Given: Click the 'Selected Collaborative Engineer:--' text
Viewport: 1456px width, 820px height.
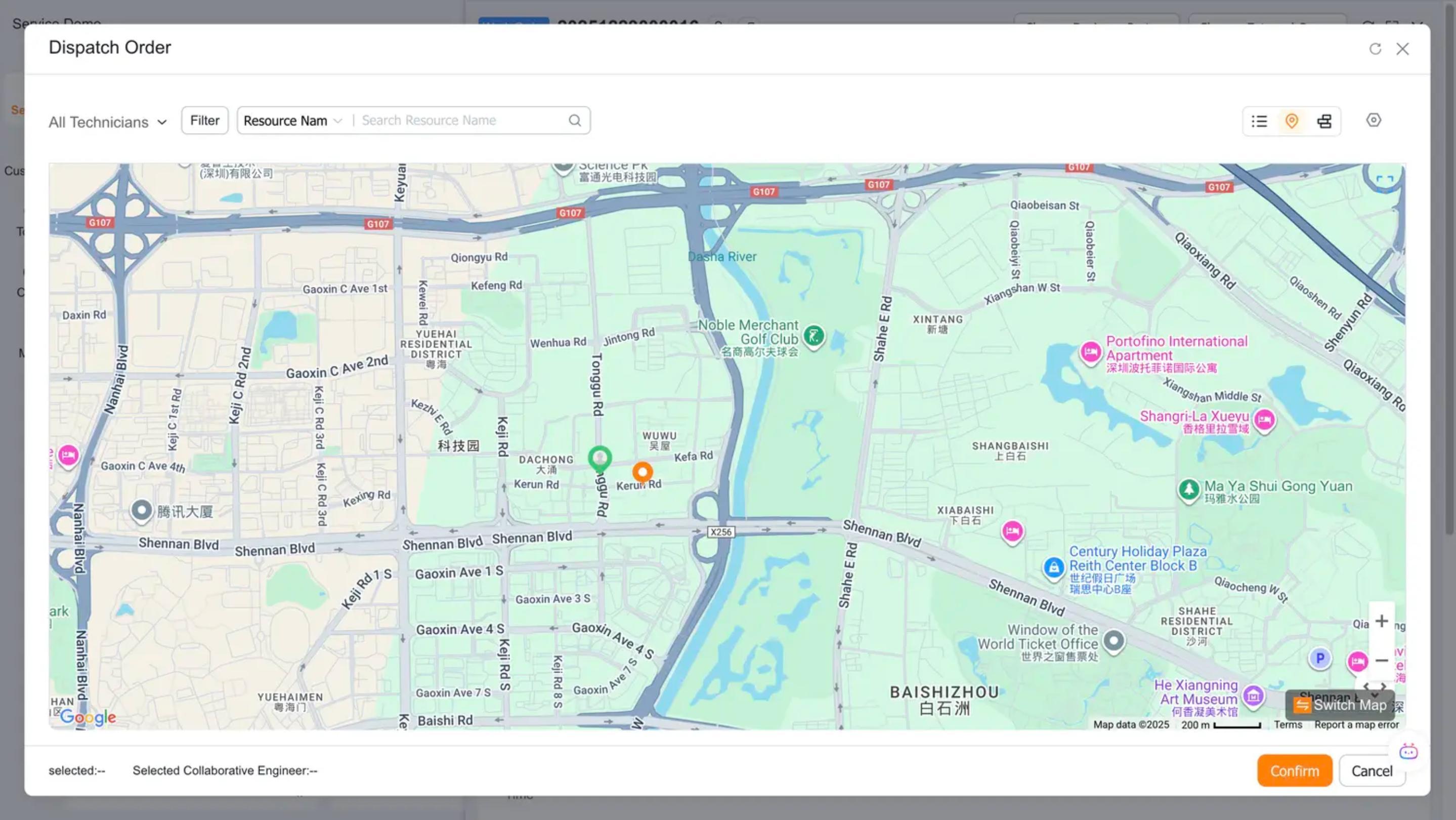Looking at the screenshot, I should click(x=225, y=771).
